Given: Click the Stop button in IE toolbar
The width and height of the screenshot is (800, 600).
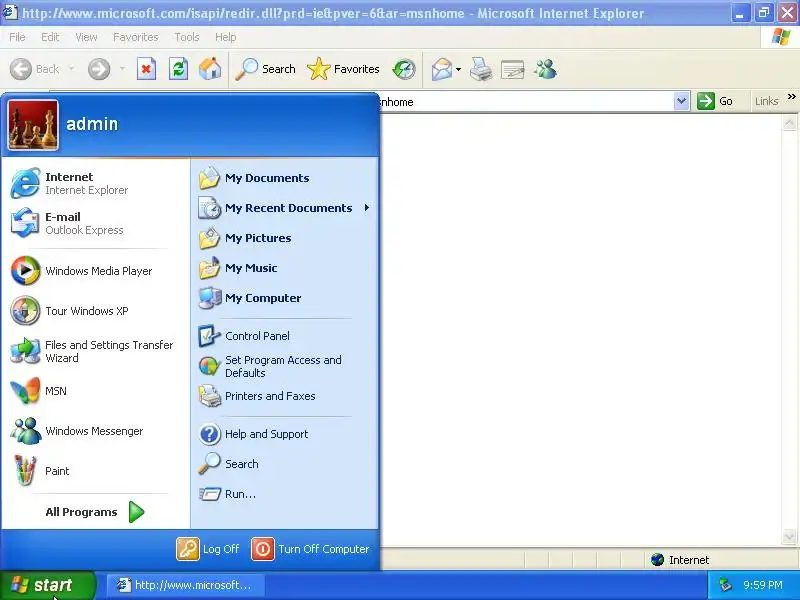Looking at the screenshot, I should pos(146,69).
